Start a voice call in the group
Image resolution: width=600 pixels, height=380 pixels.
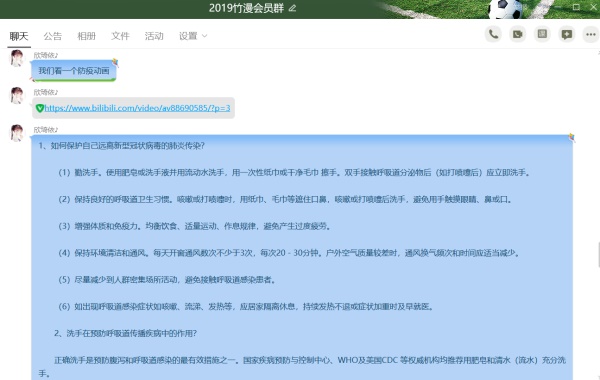click(493, 34)
